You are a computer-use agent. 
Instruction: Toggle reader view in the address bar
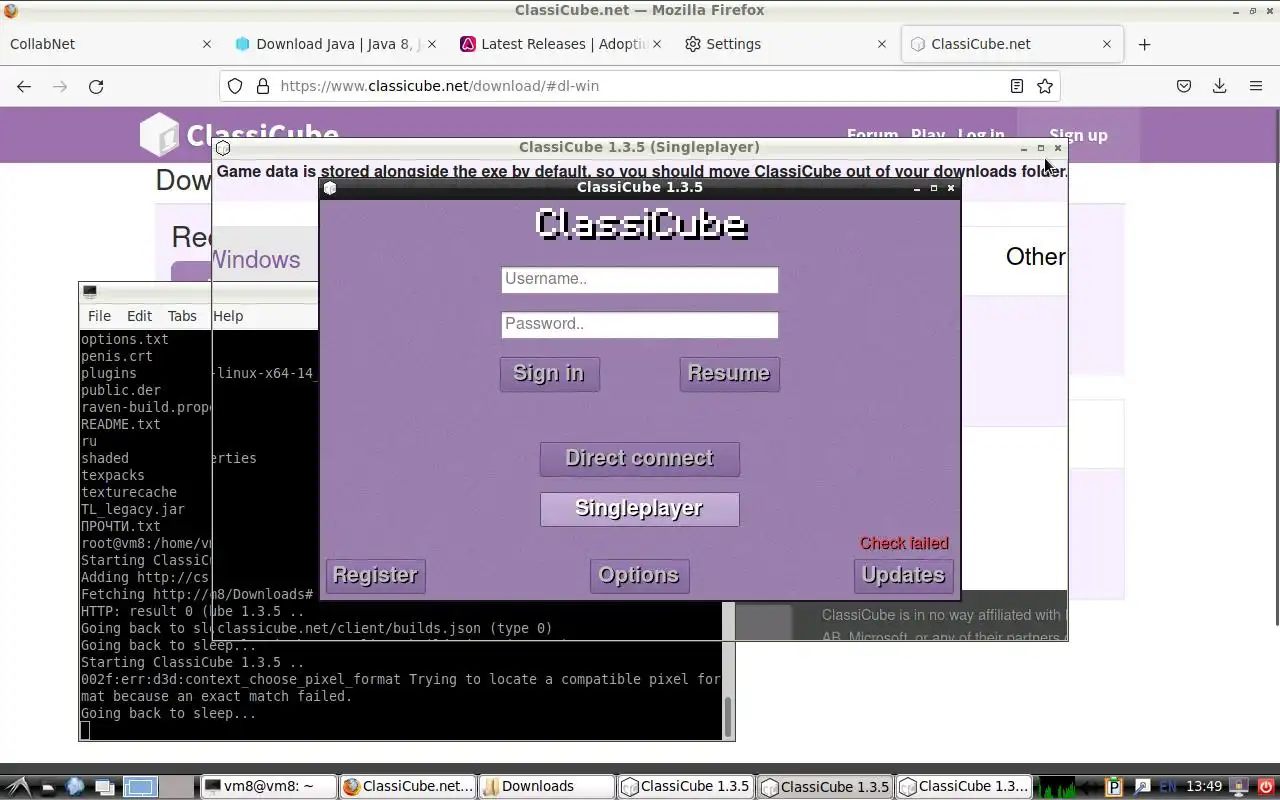pos(1017,86)
